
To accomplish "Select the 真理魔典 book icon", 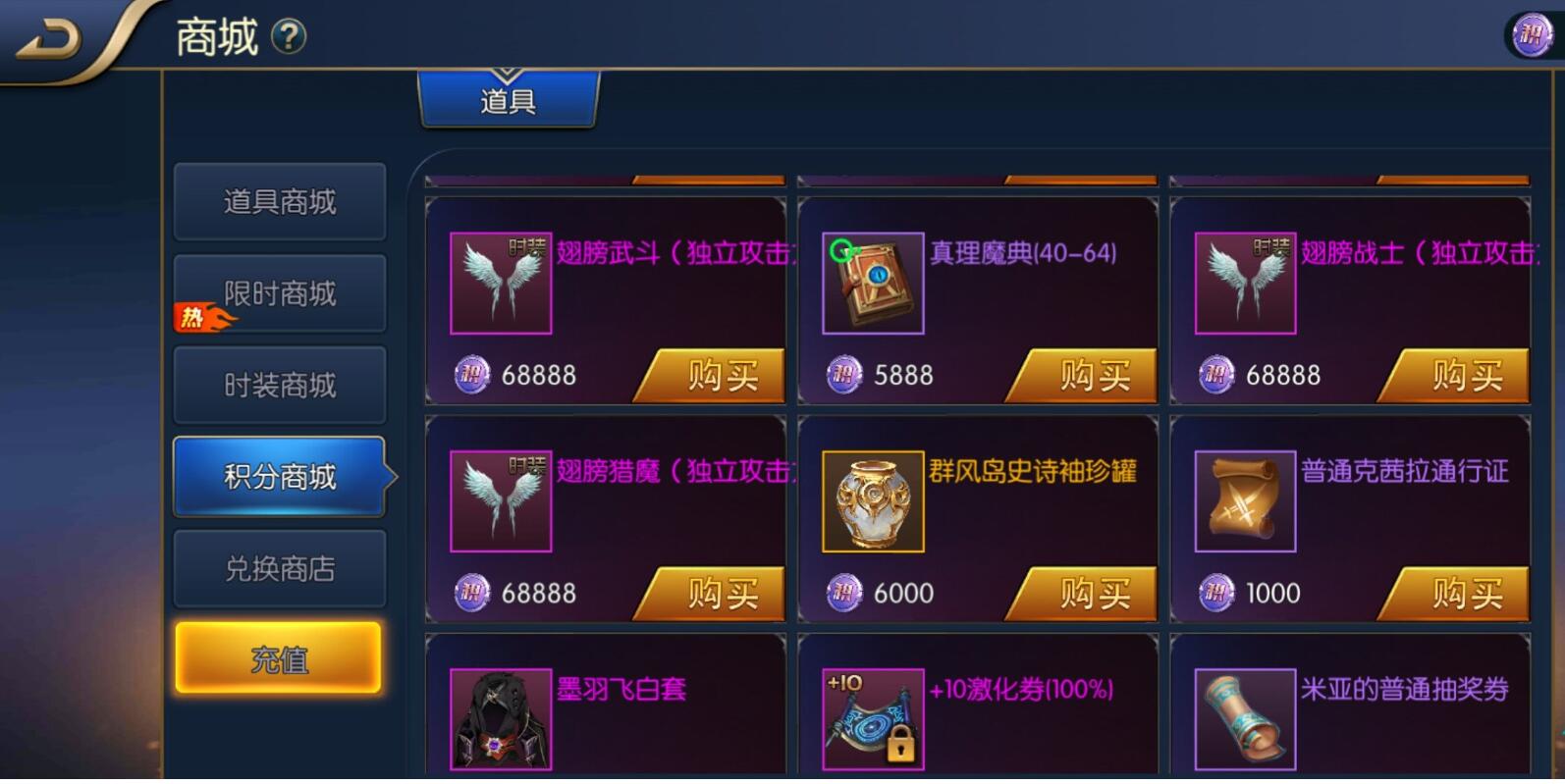I will 873,283.
